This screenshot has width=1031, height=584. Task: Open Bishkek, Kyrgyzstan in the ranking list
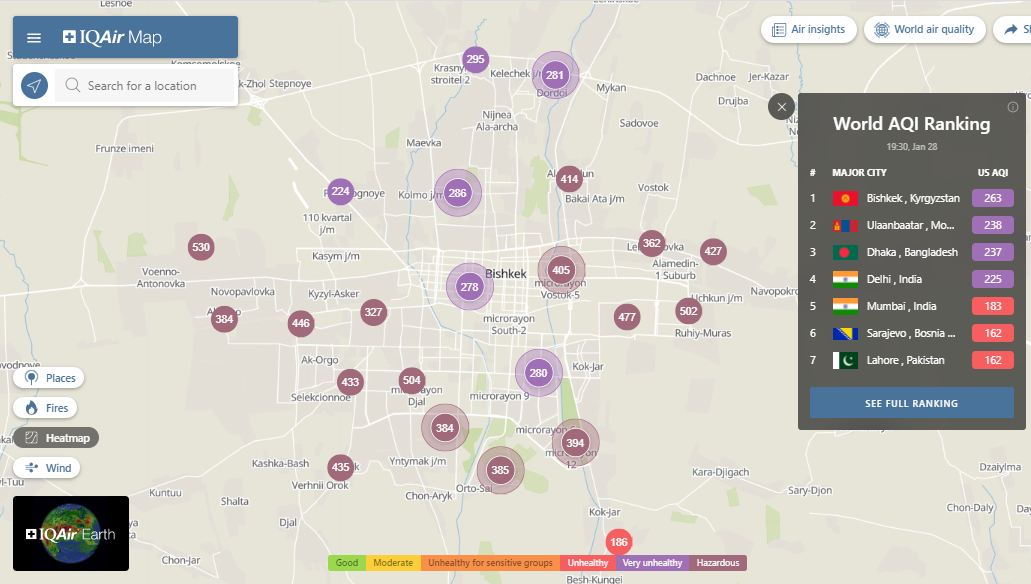tap(911, 198)
